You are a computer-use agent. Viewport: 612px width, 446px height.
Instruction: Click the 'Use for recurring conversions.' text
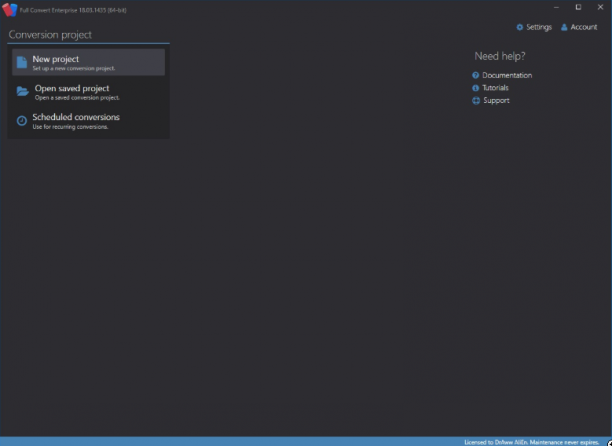70,127
